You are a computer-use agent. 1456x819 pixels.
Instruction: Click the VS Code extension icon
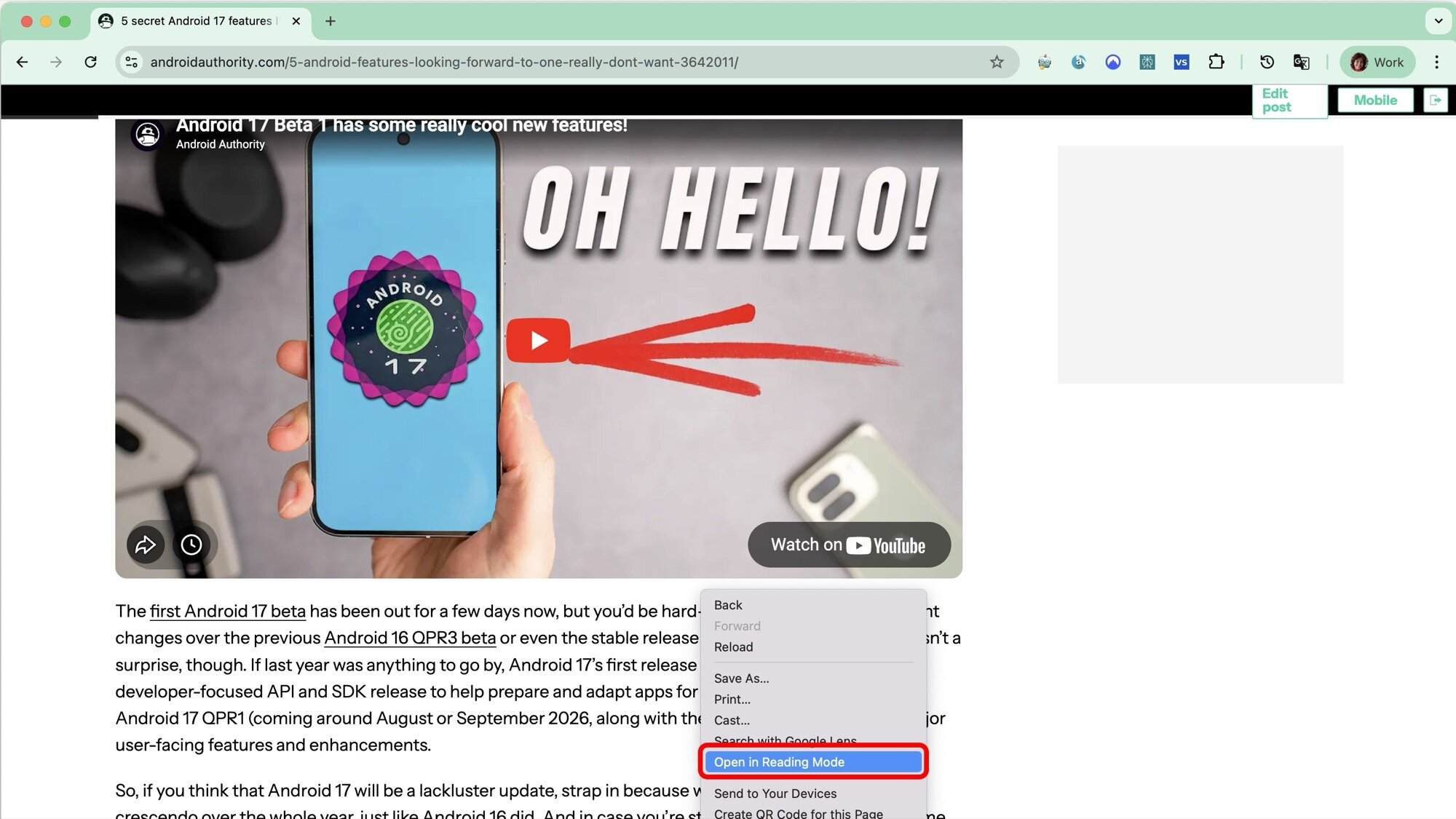point(1182,62)
